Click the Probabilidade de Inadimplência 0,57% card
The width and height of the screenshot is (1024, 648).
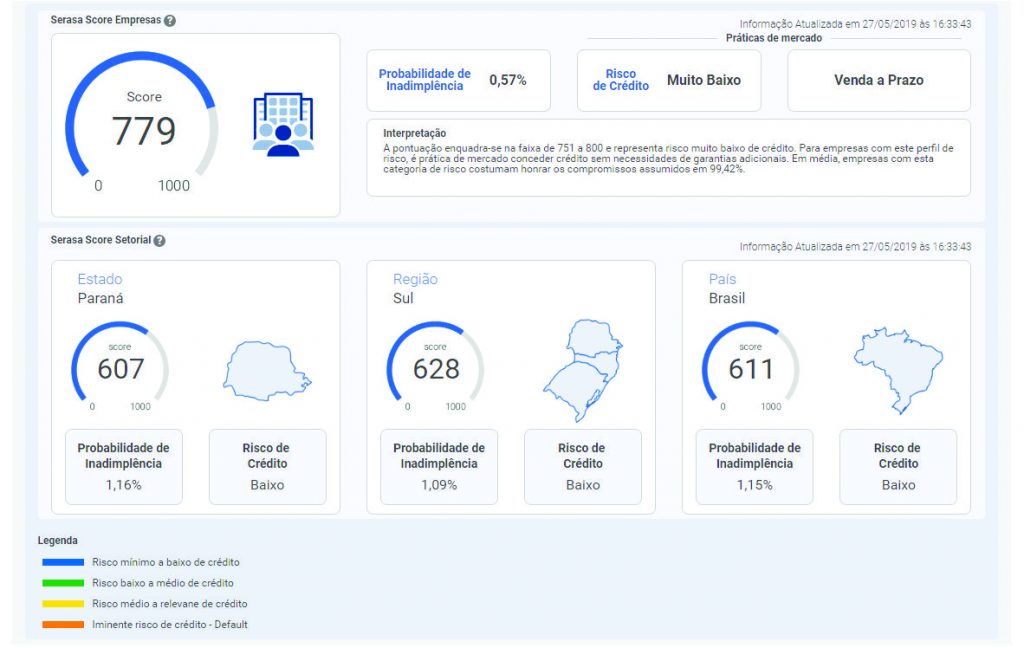(458, 80)
